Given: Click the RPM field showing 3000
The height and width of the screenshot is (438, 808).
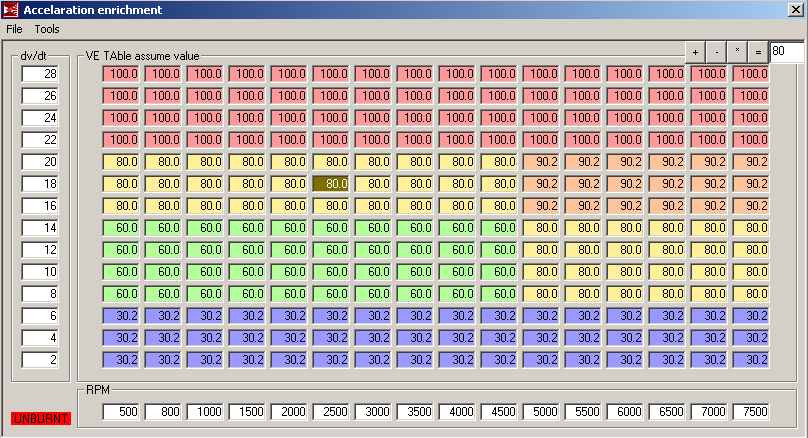Looking at the screenshot, I should click(x=374, y=412).
